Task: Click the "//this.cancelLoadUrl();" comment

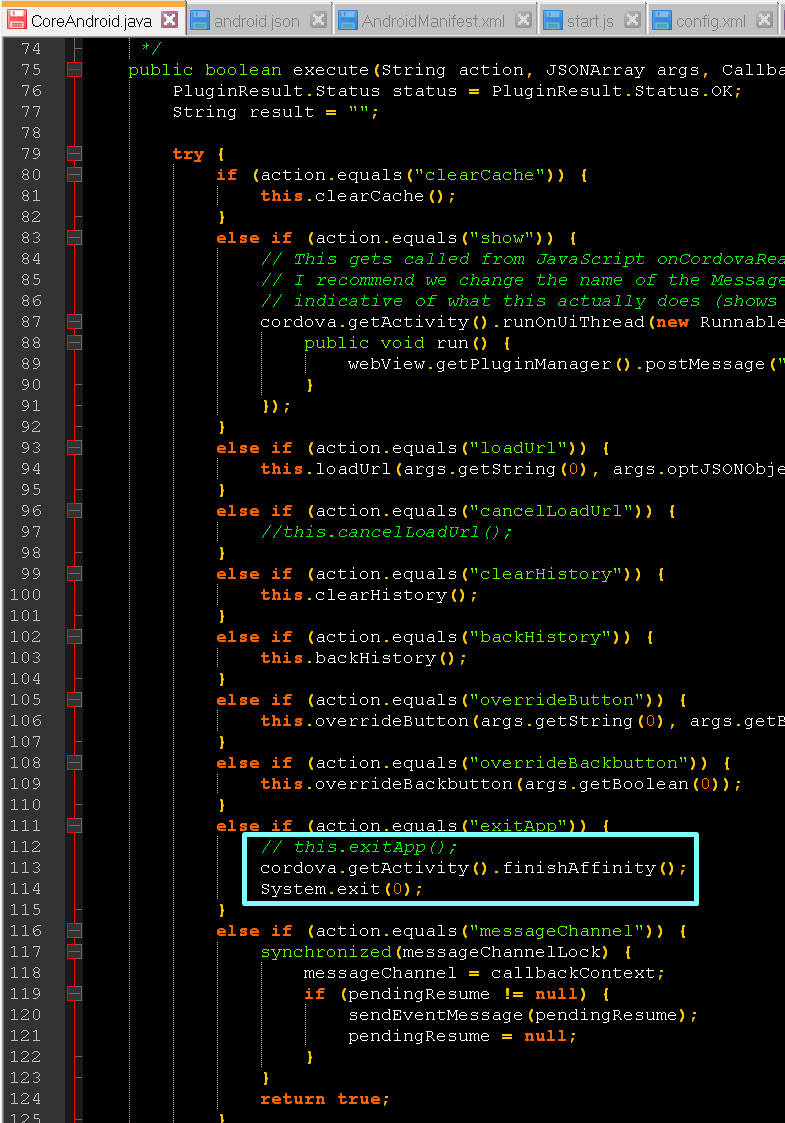Action: [386, 532]
